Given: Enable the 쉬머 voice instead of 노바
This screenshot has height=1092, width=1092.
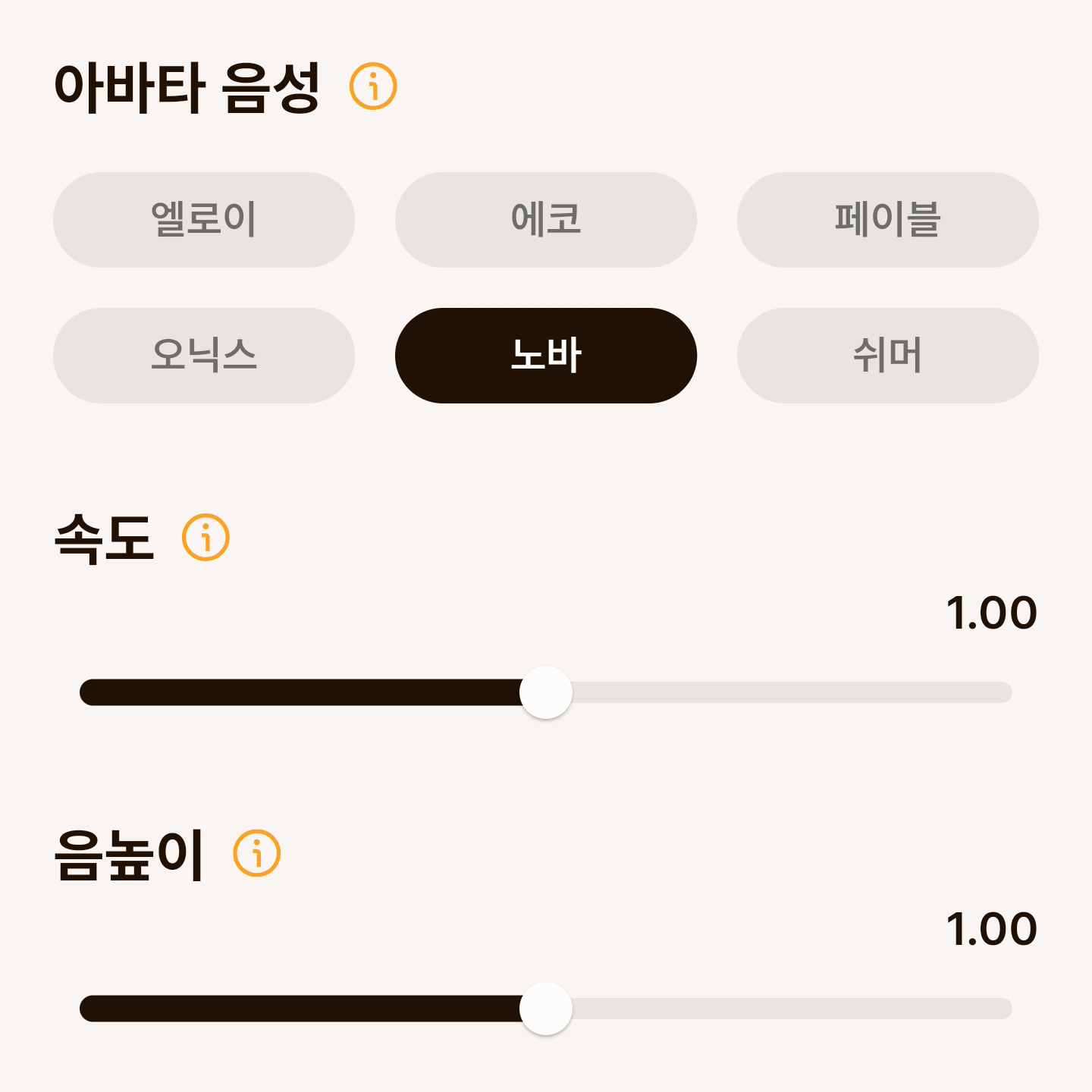Looking at the screenshot, I should [887, 355].
